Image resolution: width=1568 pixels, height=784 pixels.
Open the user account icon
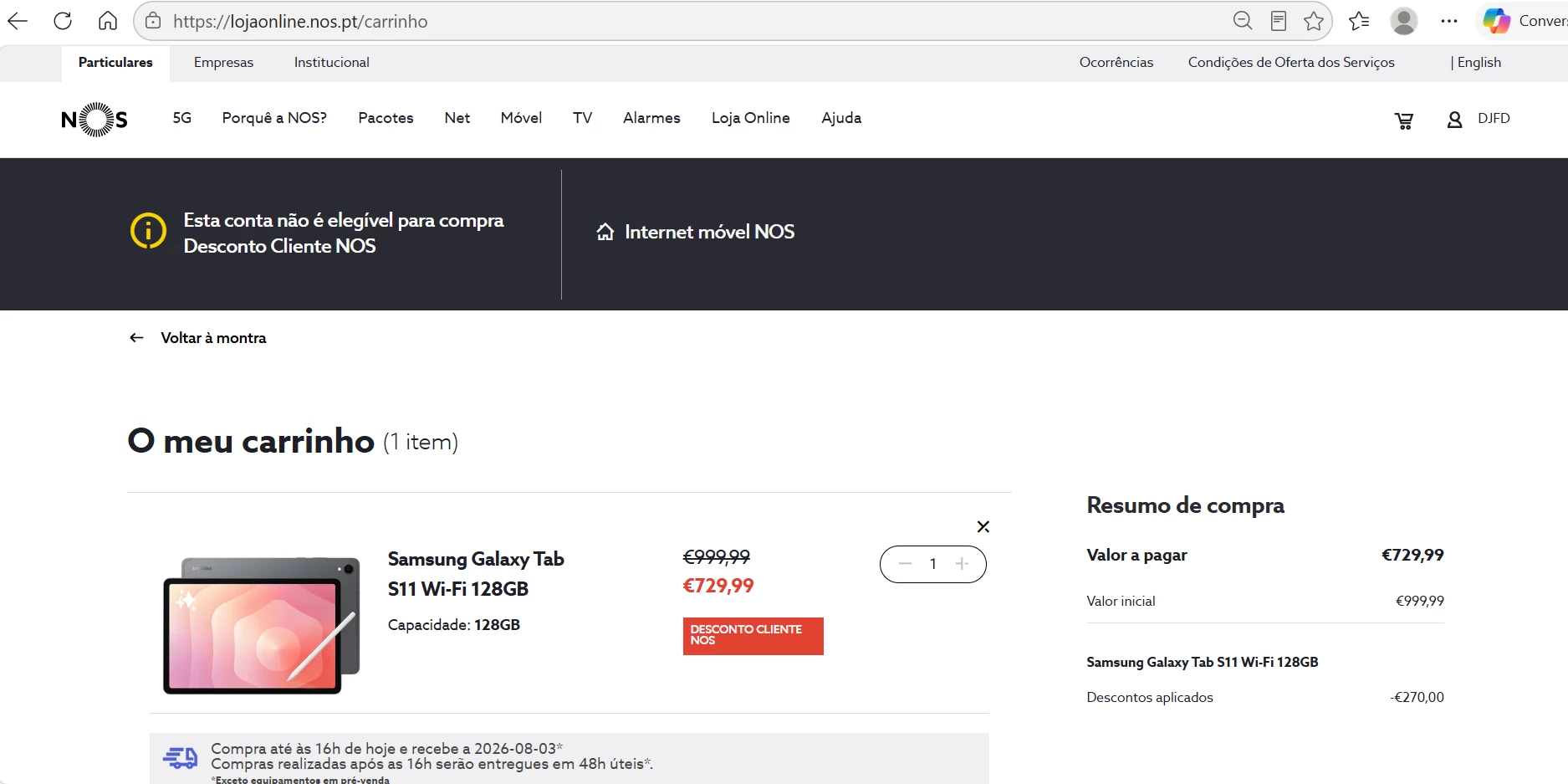(x=1455, y=120)
